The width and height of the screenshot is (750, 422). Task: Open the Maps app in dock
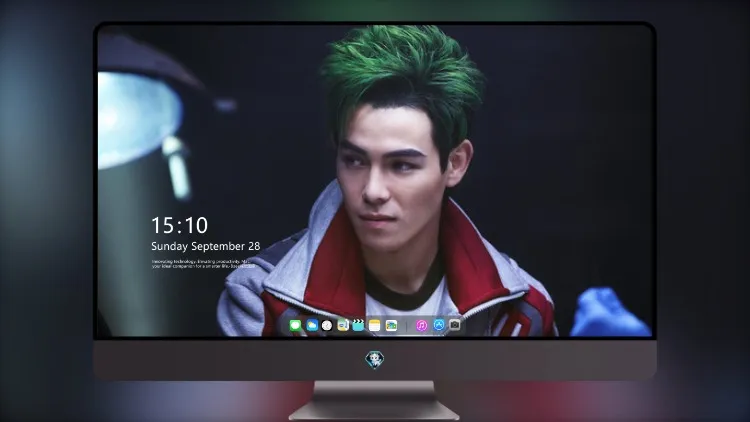pyautogui.click(x=343, y=325)
